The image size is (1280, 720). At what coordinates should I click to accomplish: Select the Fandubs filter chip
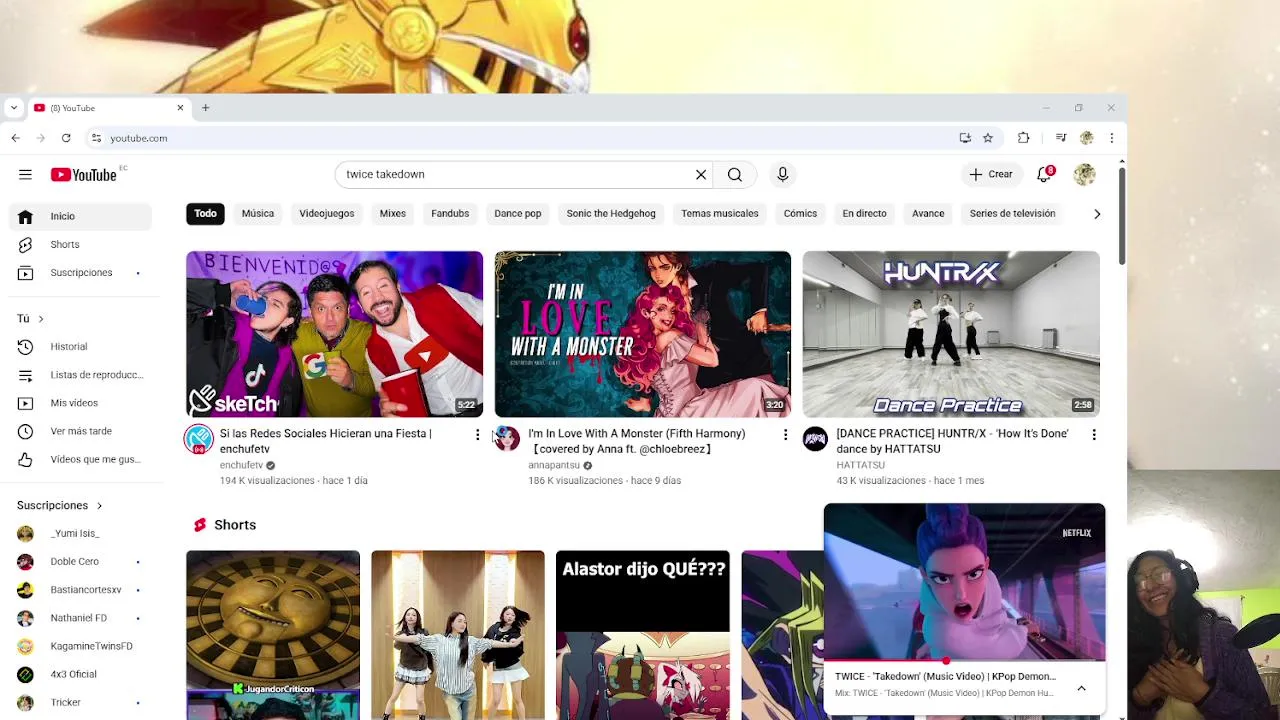[450, 213]
